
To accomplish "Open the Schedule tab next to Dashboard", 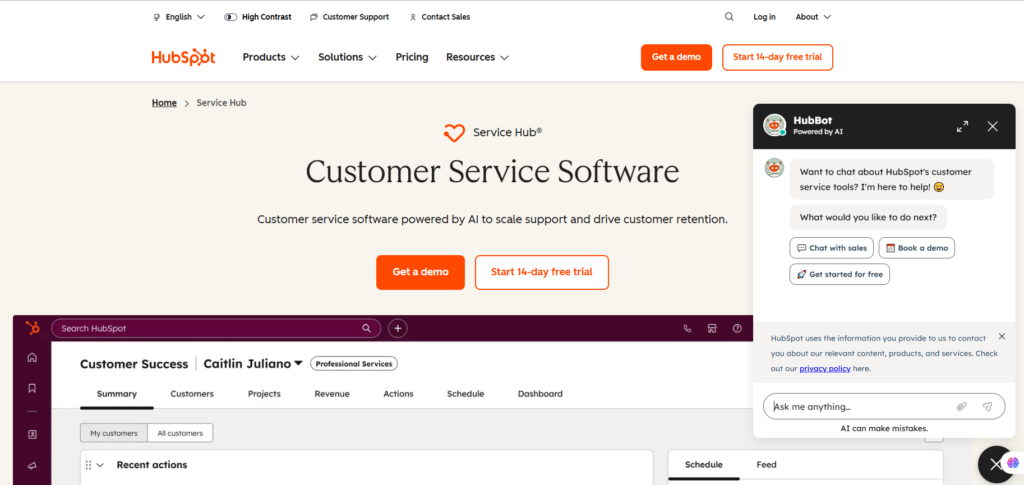I will 466,394.
